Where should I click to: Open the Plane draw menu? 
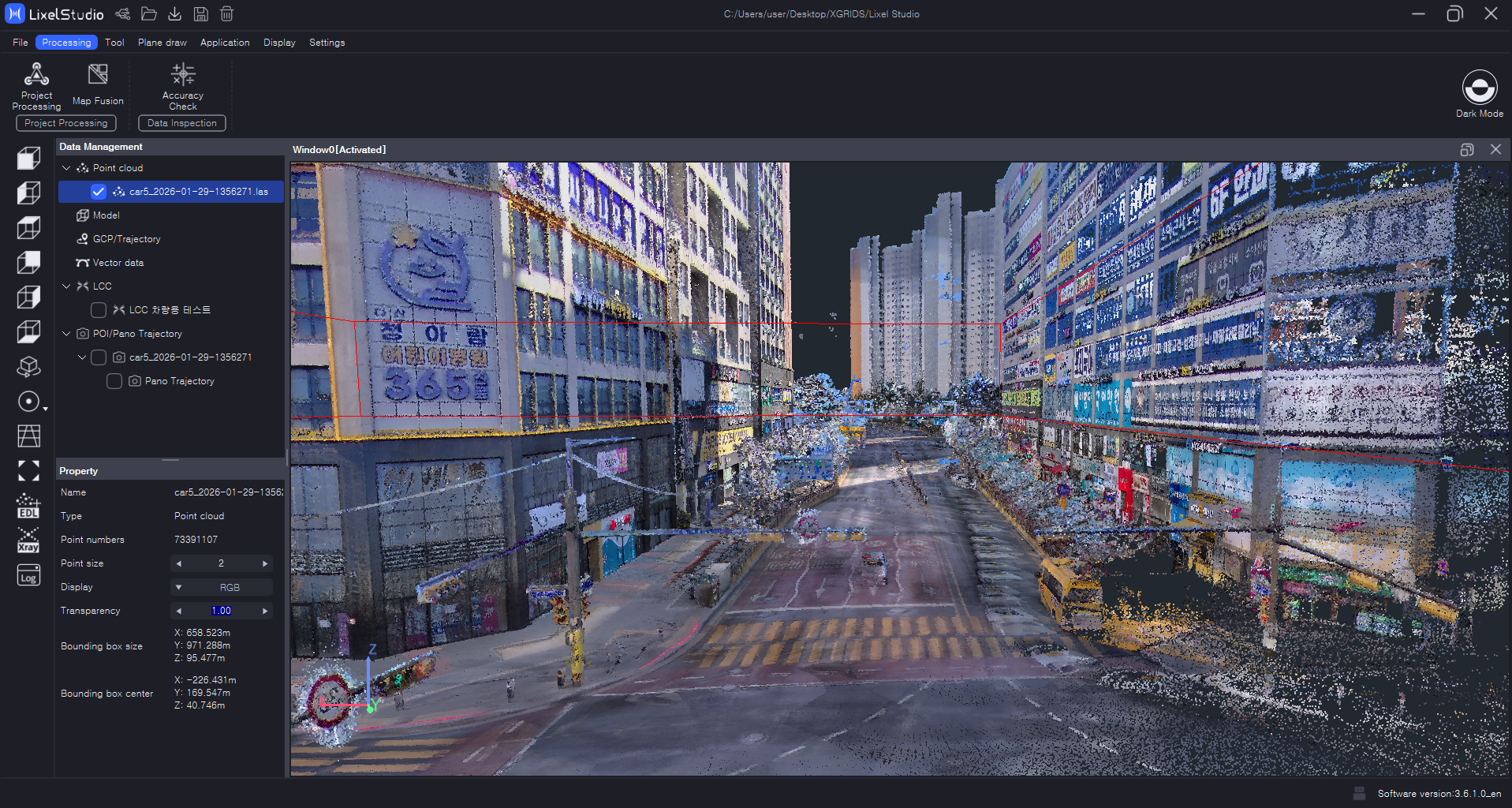pyautogui.click(x=162, y=43)
